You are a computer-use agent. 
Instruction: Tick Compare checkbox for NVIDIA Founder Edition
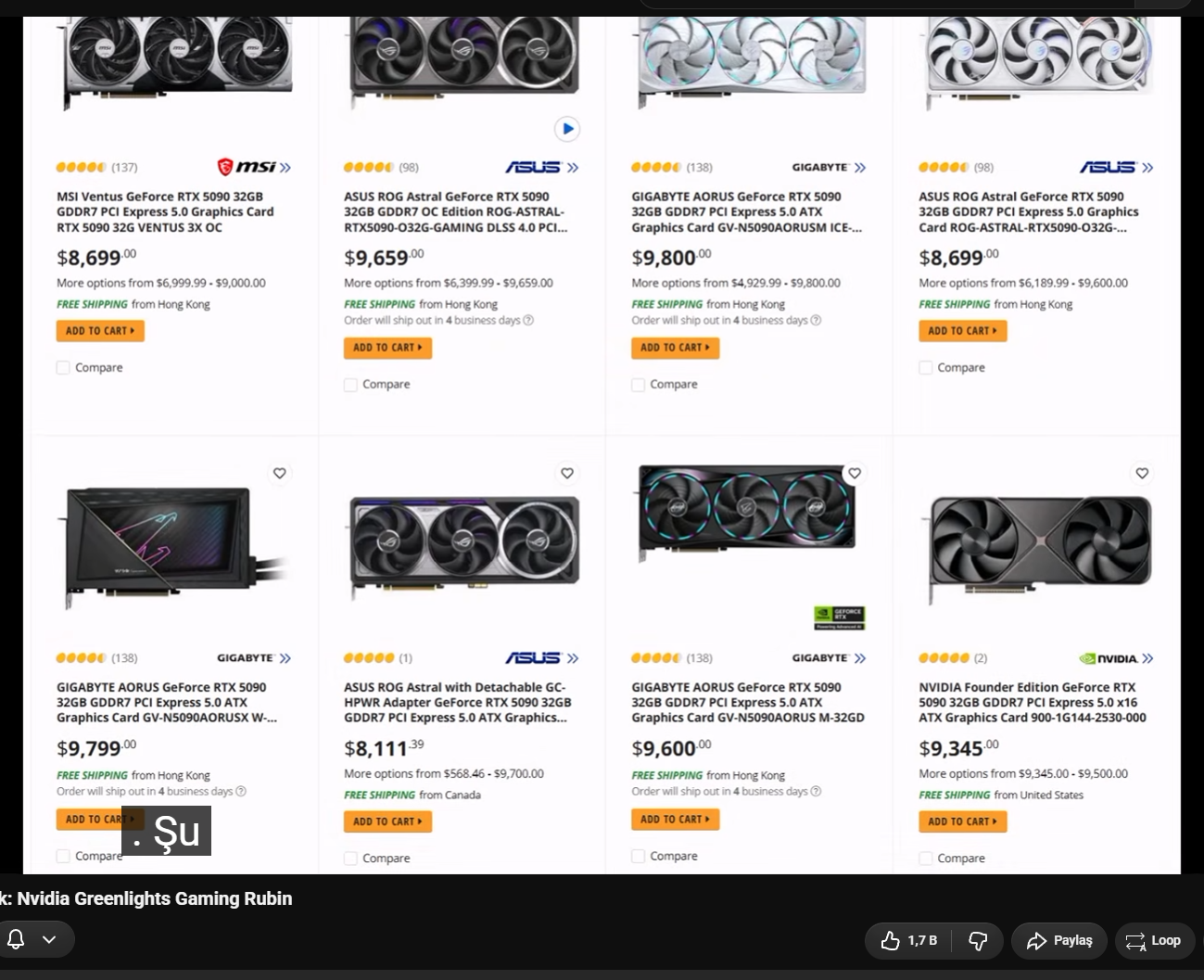coord(925,859)
